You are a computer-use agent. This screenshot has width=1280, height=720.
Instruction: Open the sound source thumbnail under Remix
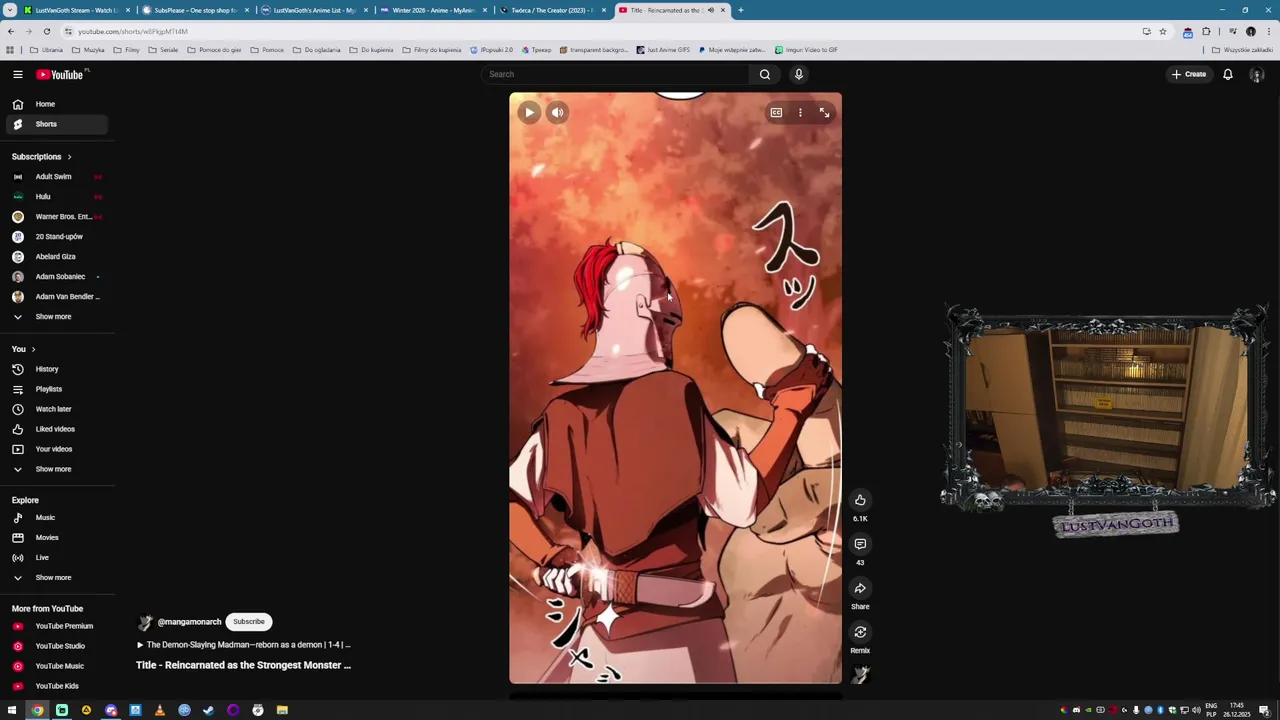tap(860, 676)
